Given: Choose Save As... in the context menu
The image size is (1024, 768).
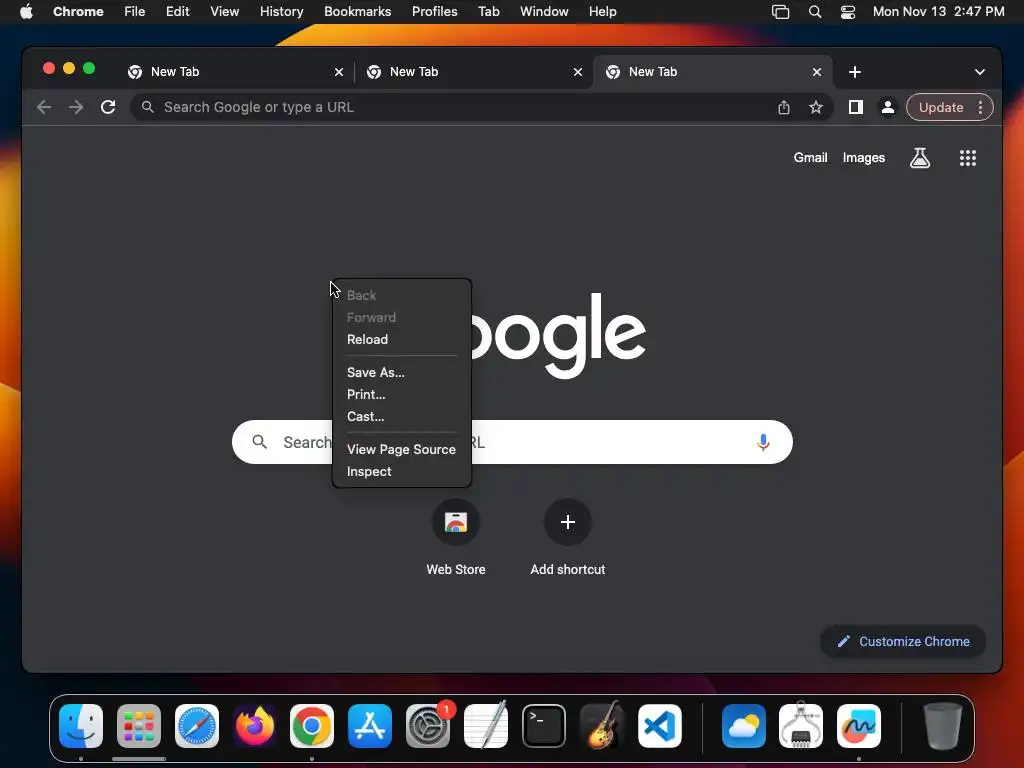Looking at the screenshot, I should point(402,372).
